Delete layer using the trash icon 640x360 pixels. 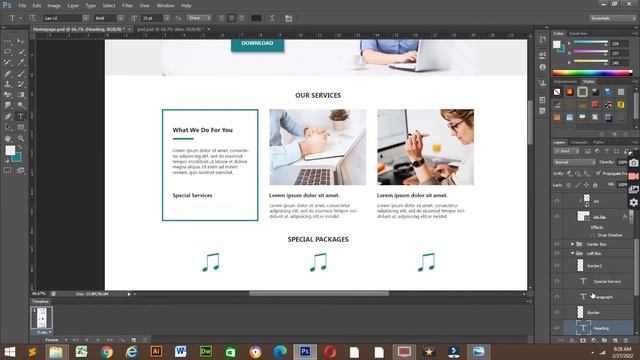[625, 340]
